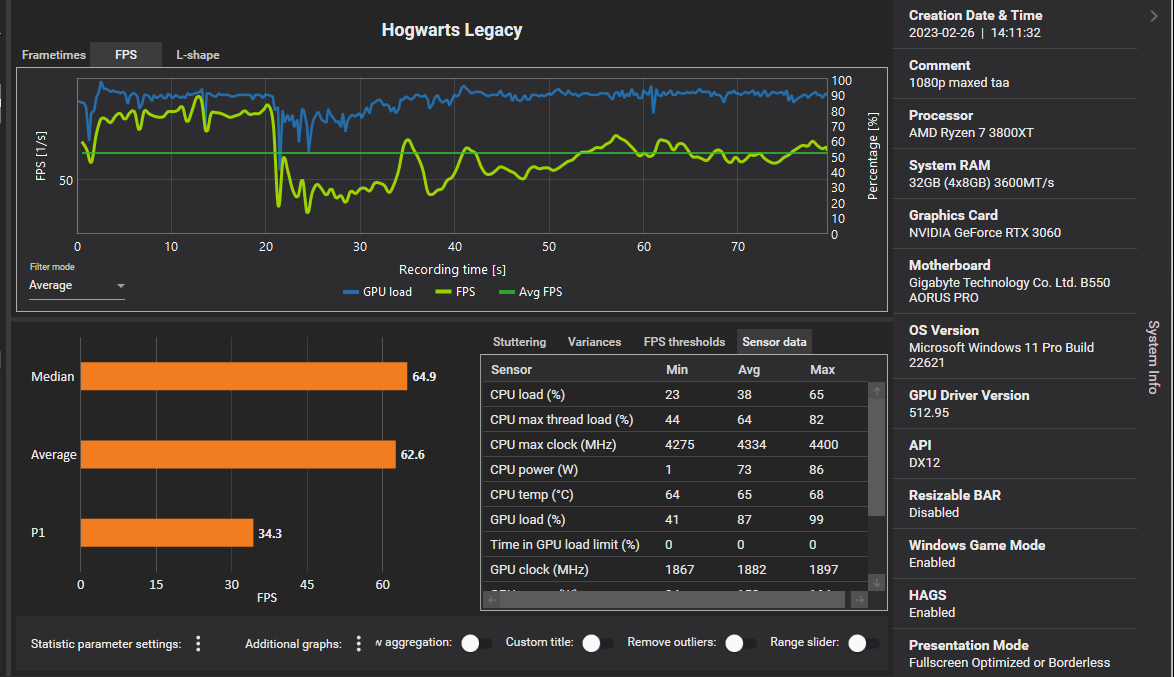The image size is (1174, 677).
Task: Toggle GPU load legend entry
Action: (377, 292)
